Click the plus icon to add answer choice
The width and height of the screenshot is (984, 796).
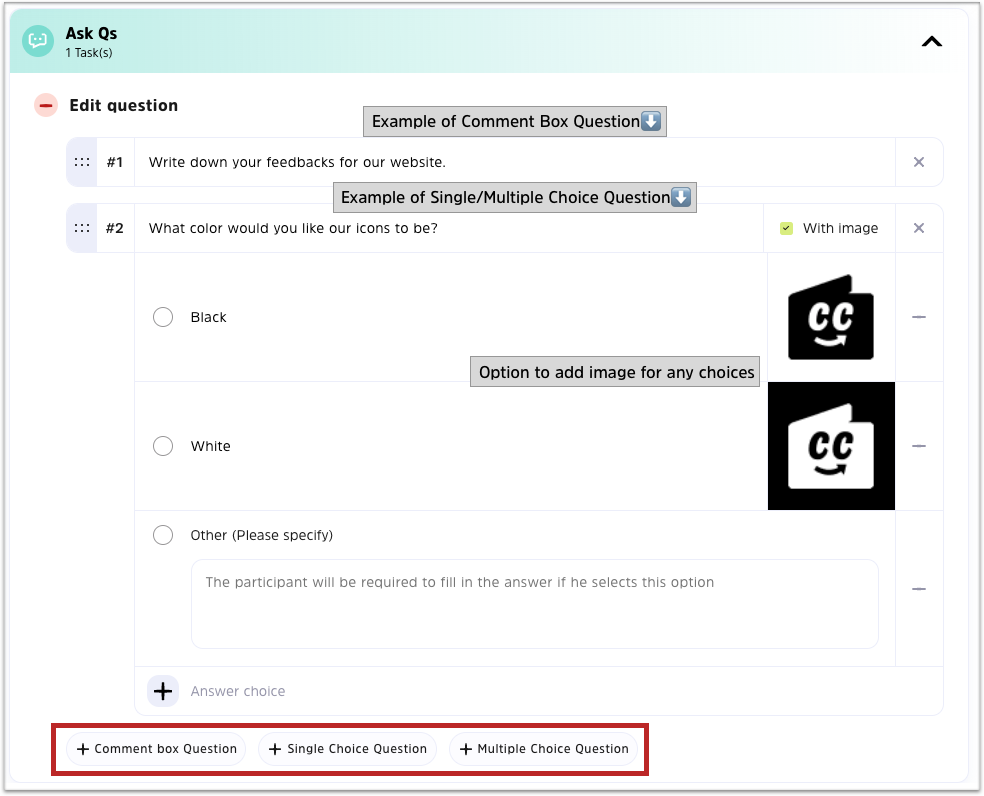pyautogui.click(x=163, y=691)
